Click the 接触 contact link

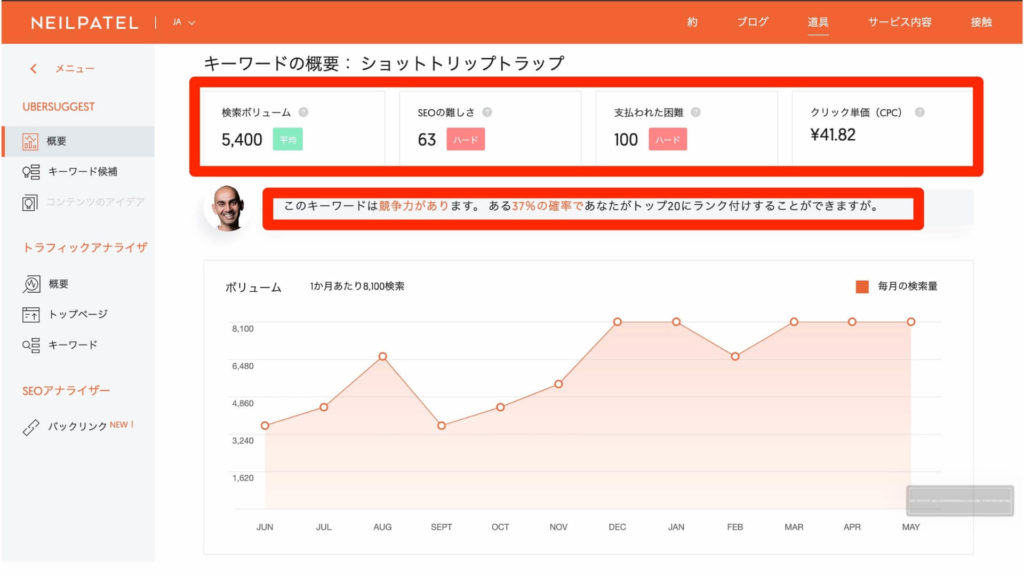[x=981, y=22]
